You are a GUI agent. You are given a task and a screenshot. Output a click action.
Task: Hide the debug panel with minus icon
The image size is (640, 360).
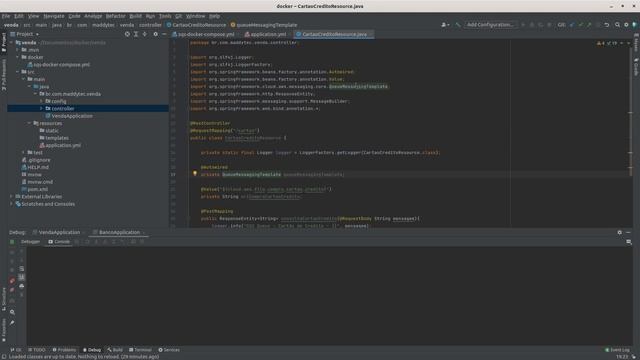tap(628, 232)
